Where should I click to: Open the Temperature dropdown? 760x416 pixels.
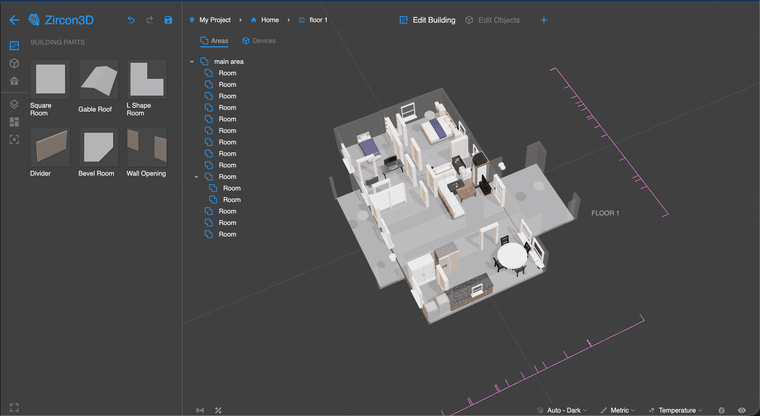676,410
